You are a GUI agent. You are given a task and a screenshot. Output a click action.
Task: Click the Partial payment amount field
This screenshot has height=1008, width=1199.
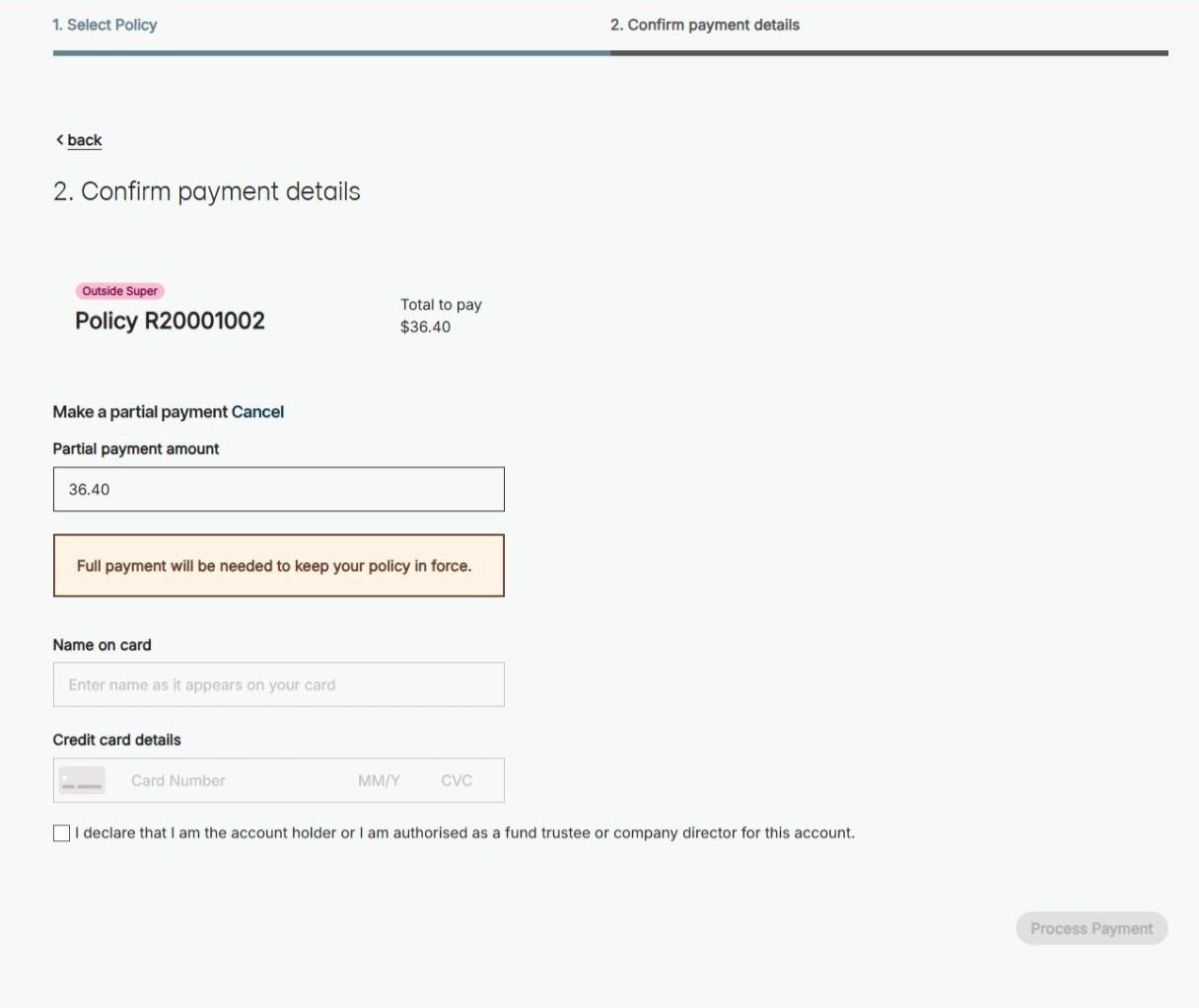[x=278, y=489]
